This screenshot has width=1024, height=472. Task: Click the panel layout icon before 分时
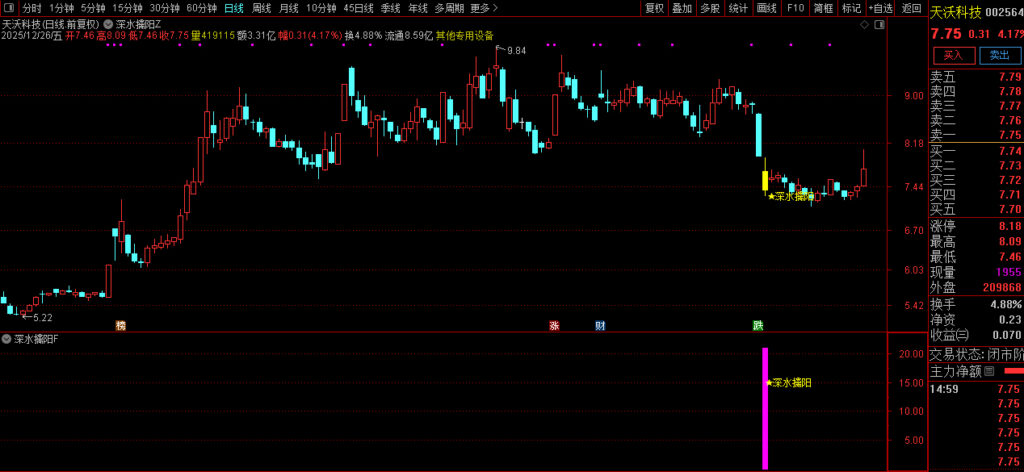(9, 7)
